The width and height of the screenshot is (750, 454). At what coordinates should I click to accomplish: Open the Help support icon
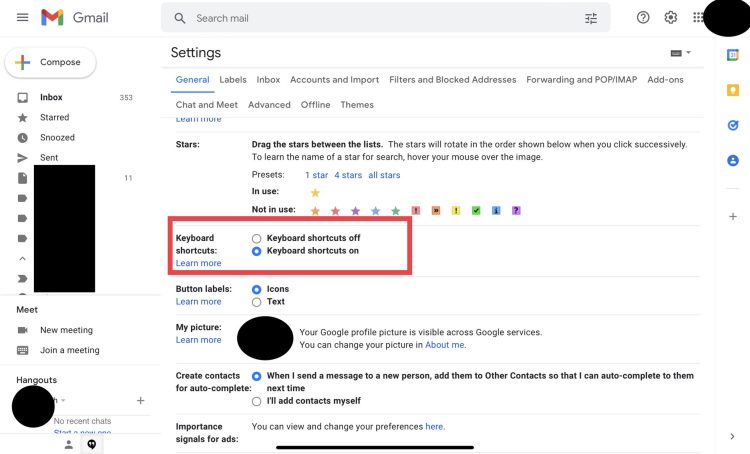pos(643,18)
